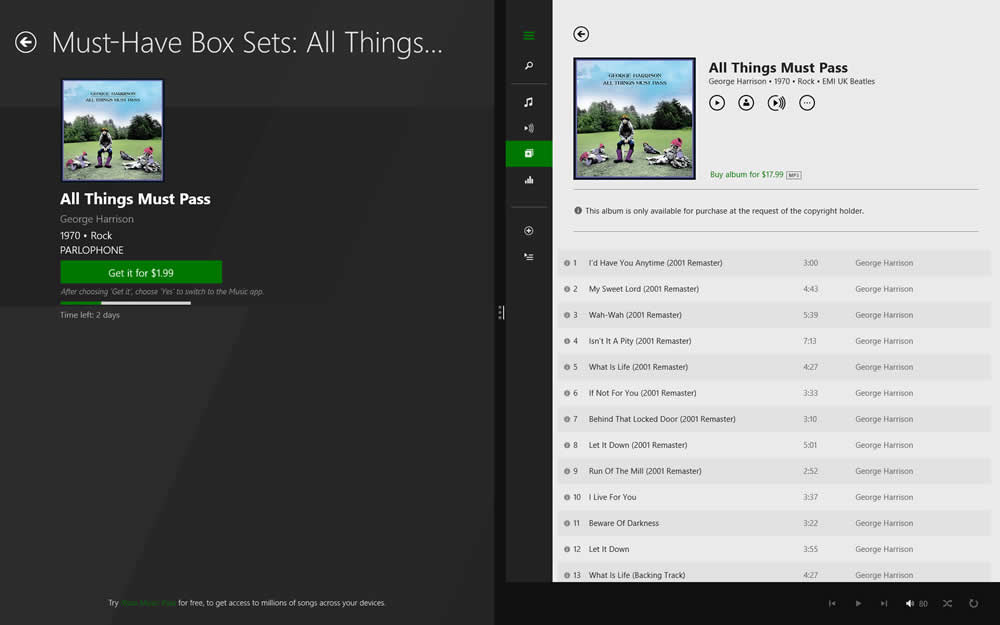This screenshot has height=625, width=1000.
Task: Select the highlighted Explore sidebar icon
Action: pos(529,154)
